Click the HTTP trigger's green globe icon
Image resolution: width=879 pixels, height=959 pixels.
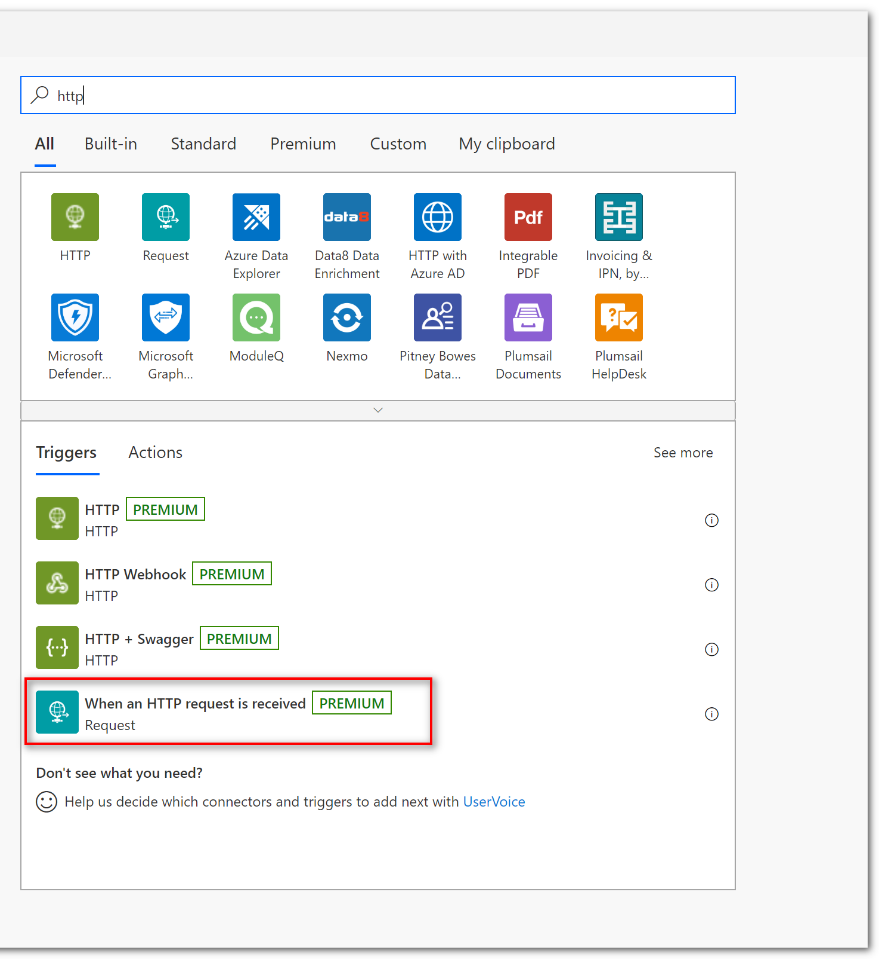[57, 519]
